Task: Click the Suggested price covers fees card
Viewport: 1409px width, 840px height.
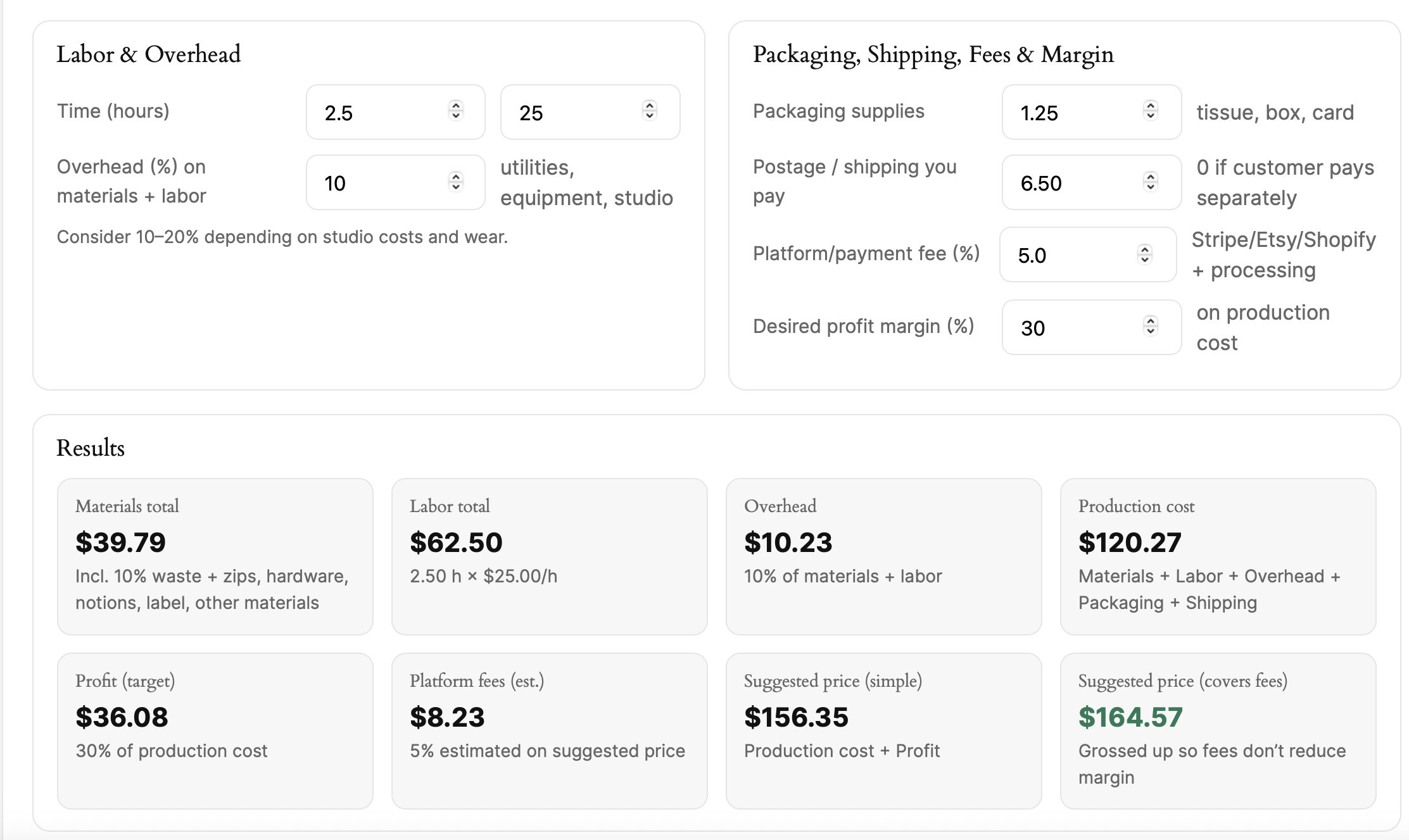Action: point(1218,730)
